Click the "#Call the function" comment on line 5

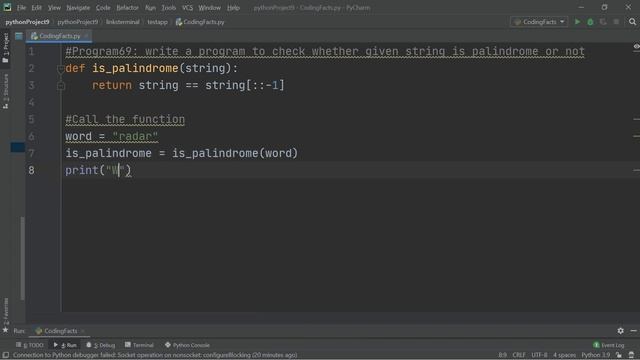coord(125,119)
